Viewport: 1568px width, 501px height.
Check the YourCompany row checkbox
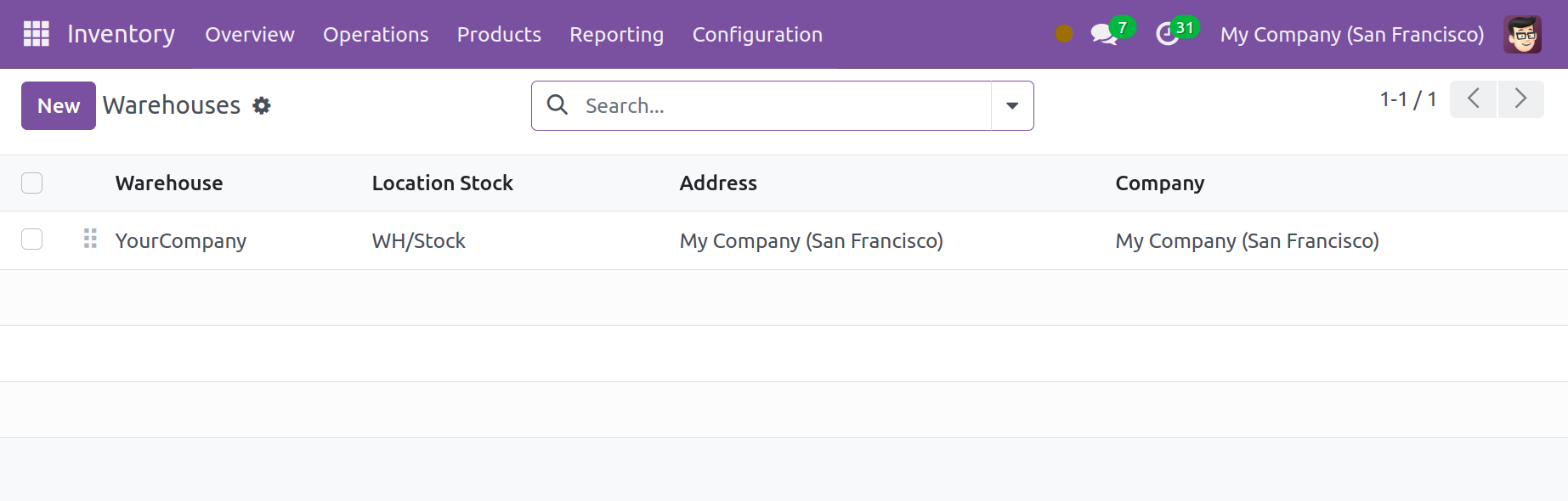(x=32, y=240)
